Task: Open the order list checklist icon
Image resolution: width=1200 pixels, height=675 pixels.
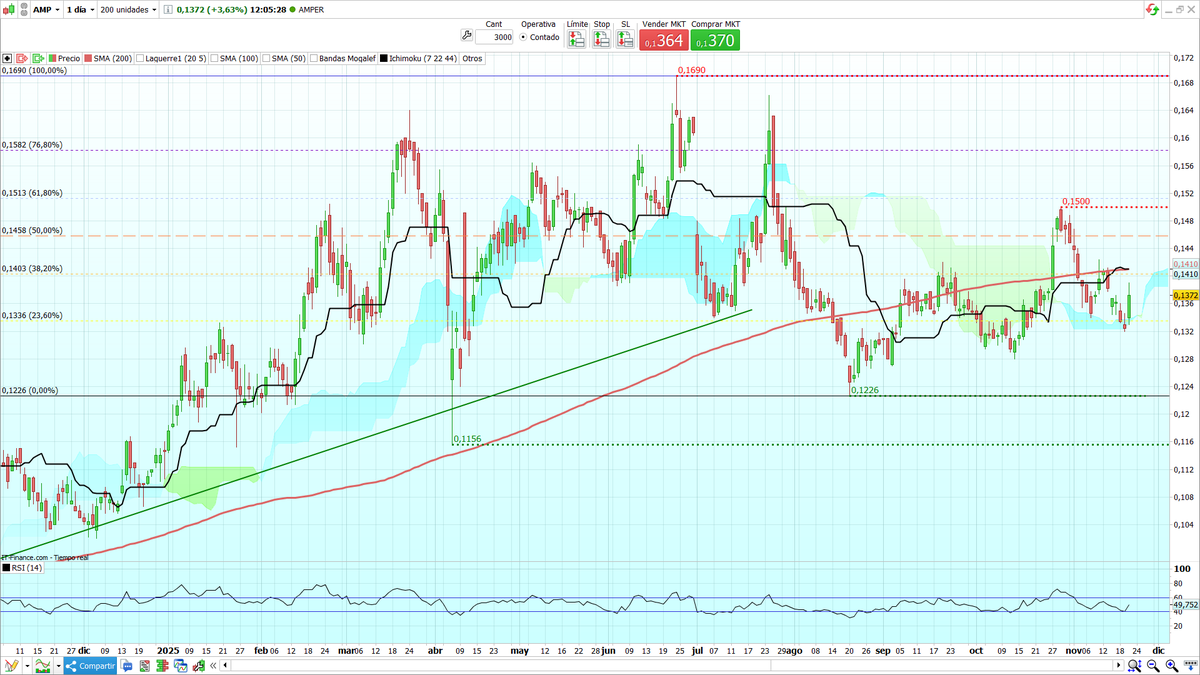Action: click(144, 666)
